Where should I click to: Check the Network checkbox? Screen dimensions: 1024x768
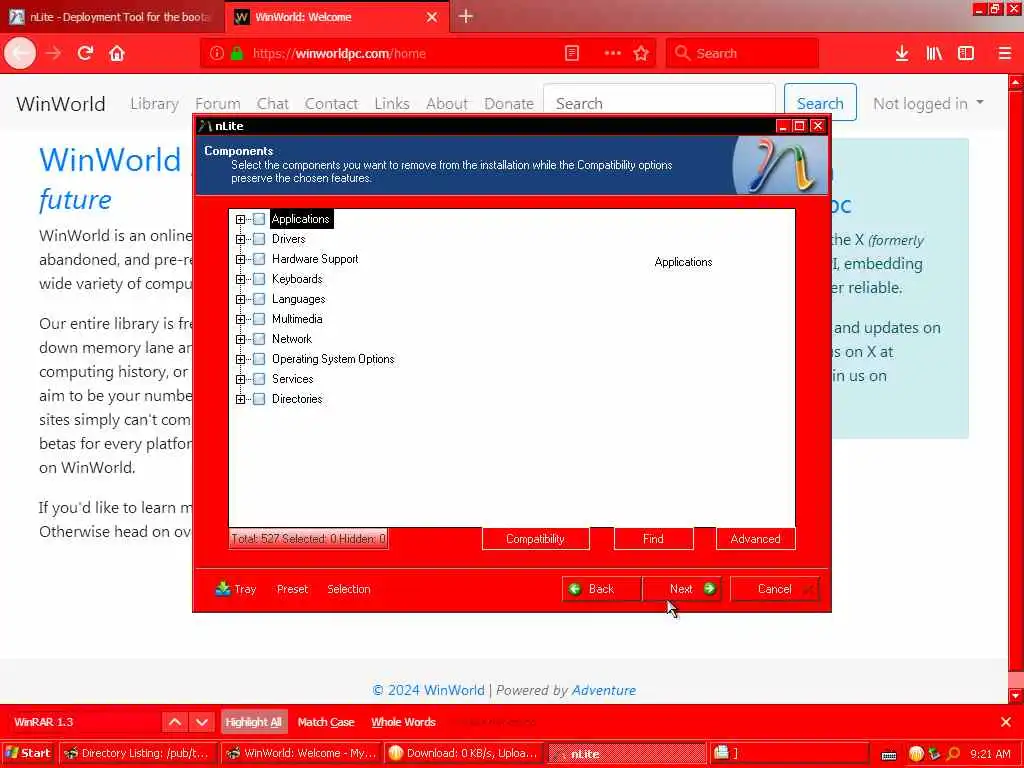coord(259,339)
